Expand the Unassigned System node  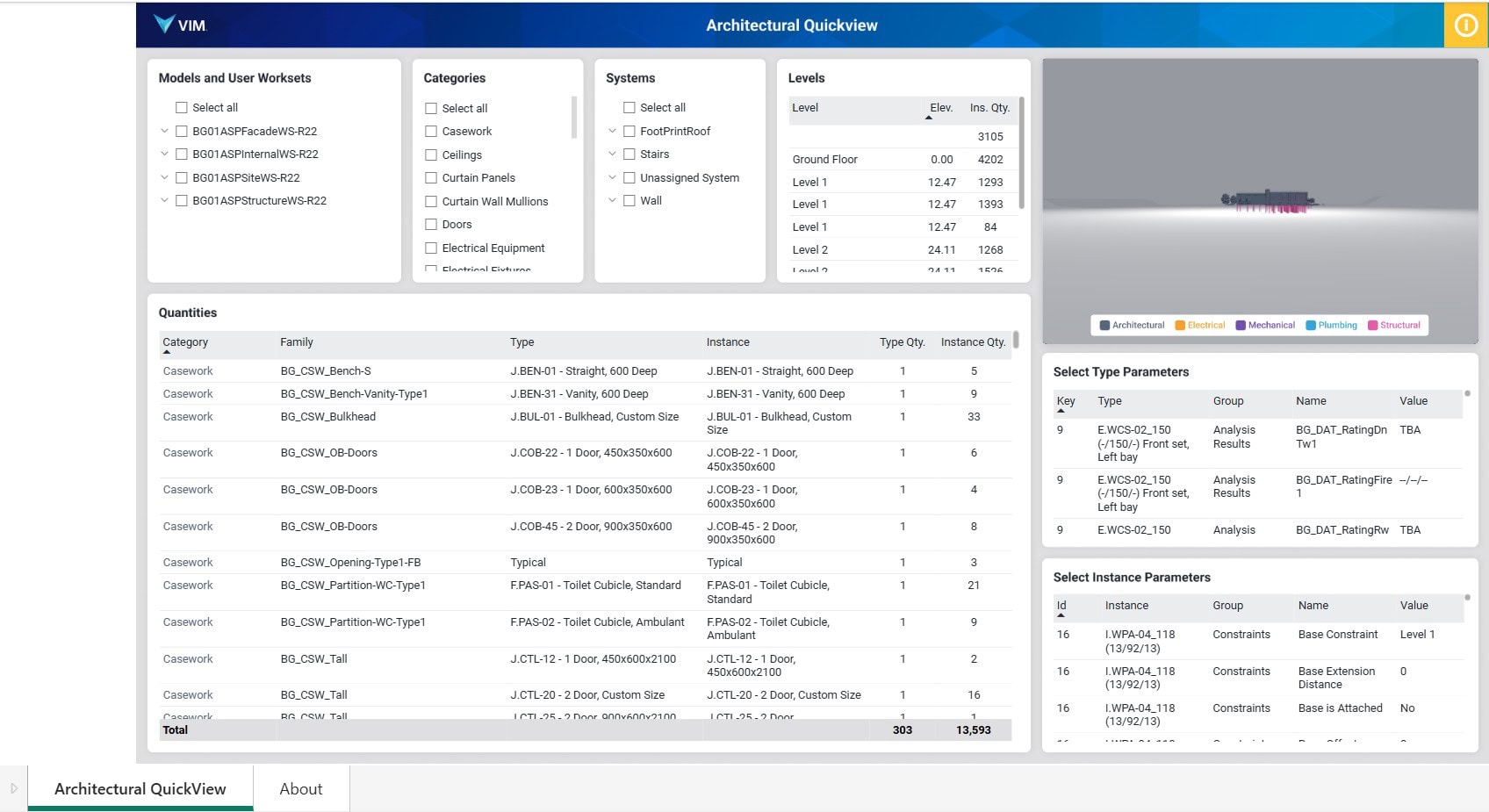pyautogui.click(x=612, y=177)
